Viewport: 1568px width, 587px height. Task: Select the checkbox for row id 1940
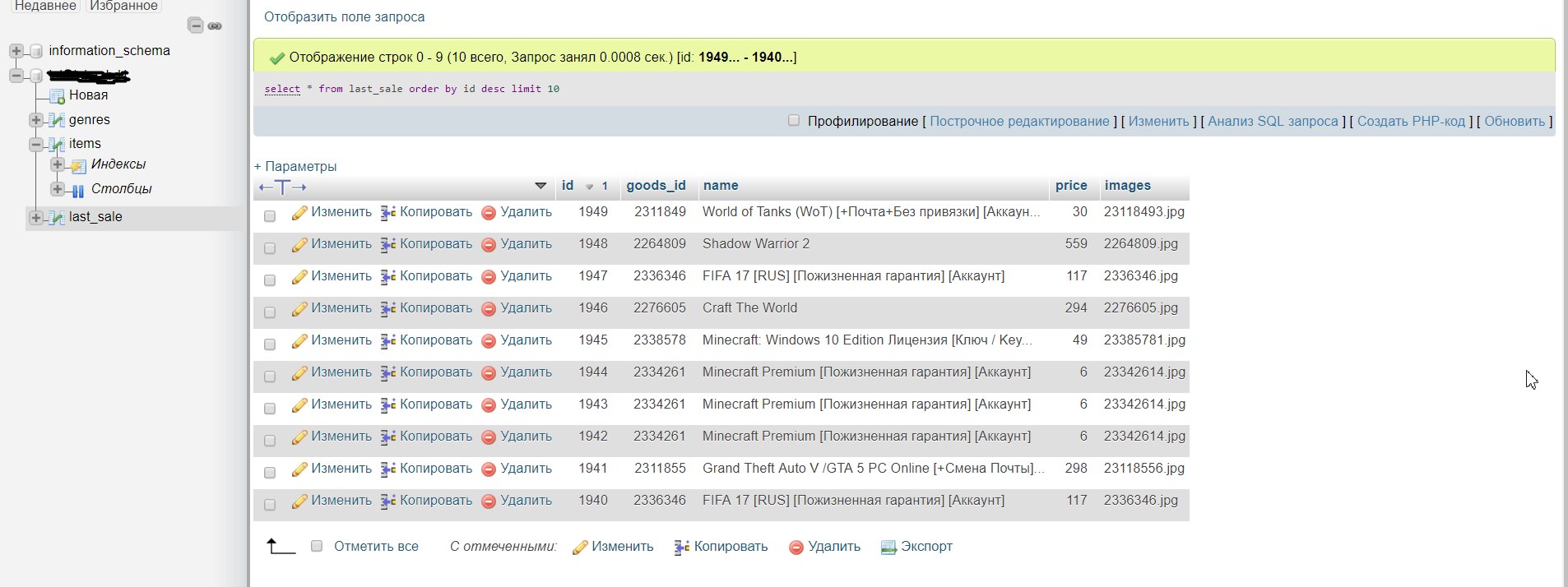coord(270,505)
